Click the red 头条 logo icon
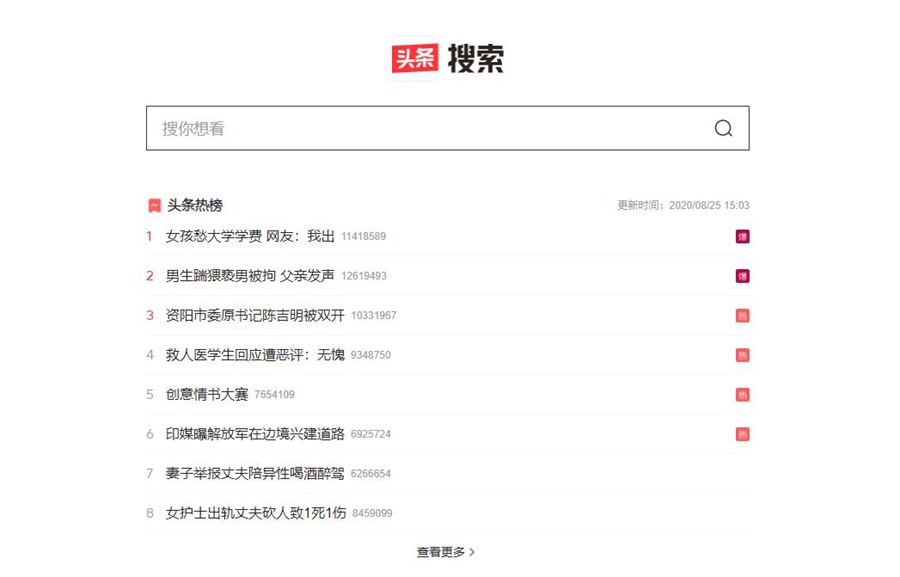 coord(418,58)
